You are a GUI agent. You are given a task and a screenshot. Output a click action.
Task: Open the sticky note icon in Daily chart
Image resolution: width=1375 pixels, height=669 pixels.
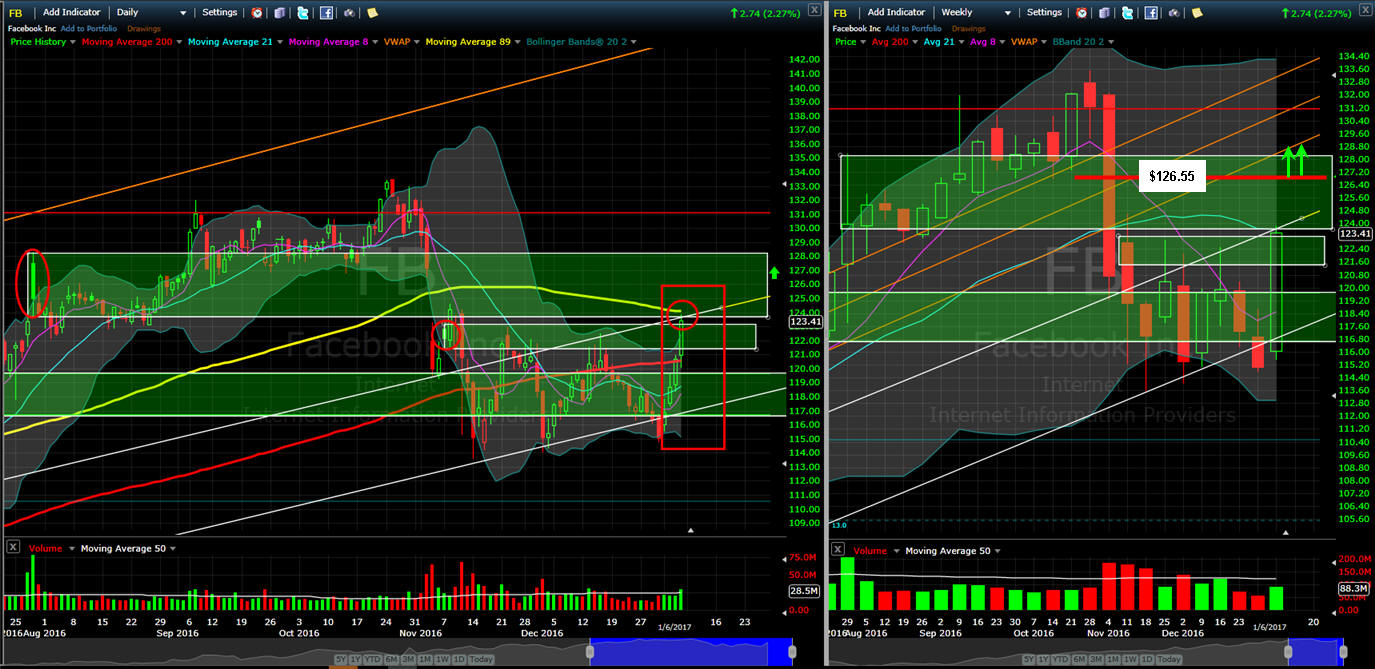pos(372,13)
